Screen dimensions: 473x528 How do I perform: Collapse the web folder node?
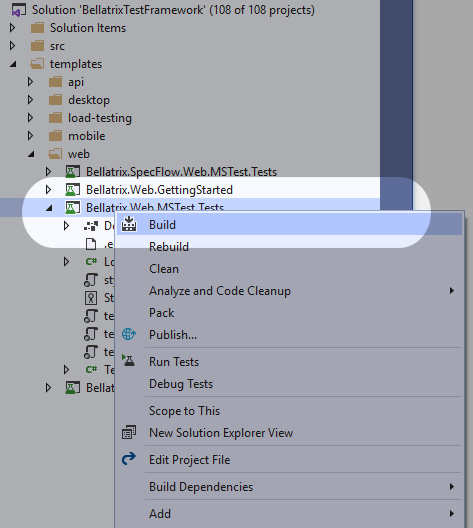[31, 154]
